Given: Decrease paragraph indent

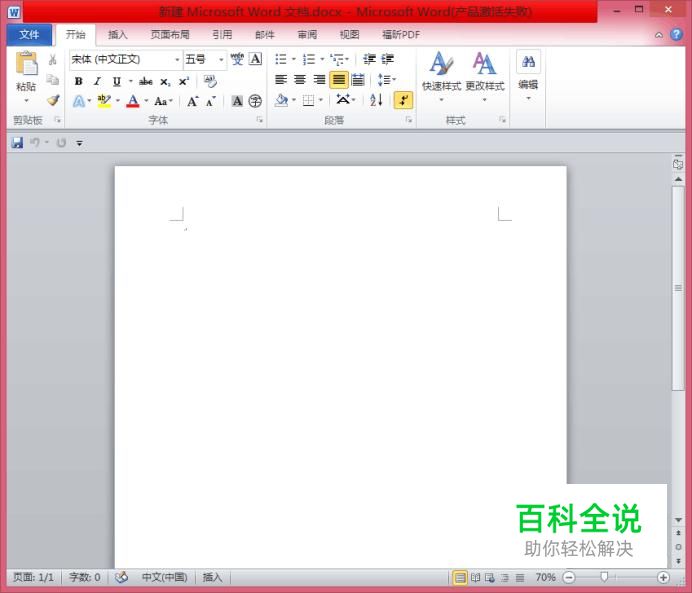Looking at the screenshot, I should pyautogui.click(x=369, y=59).
